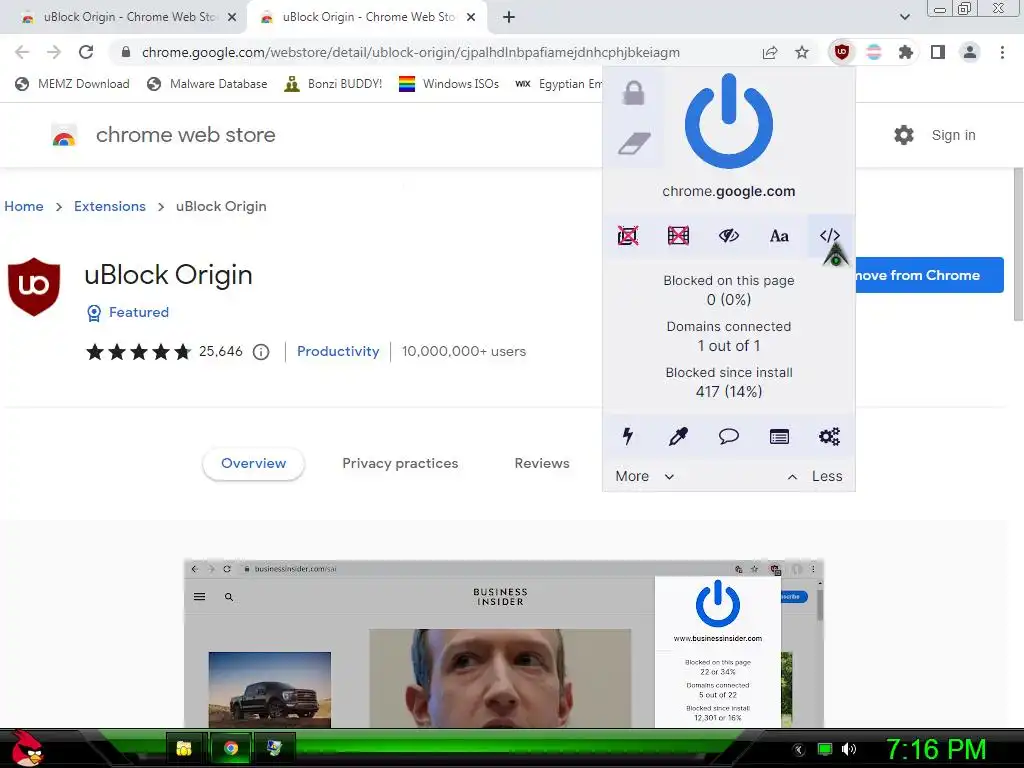
Task: Toggle disable JavaScript code icon
Action: tap(829, 236)
